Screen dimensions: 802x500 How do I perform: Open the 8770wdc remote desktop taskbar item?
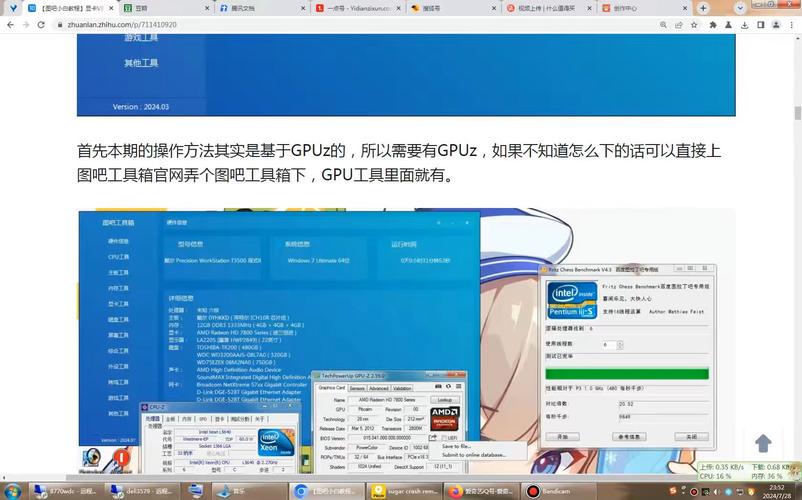pos(64,491)
